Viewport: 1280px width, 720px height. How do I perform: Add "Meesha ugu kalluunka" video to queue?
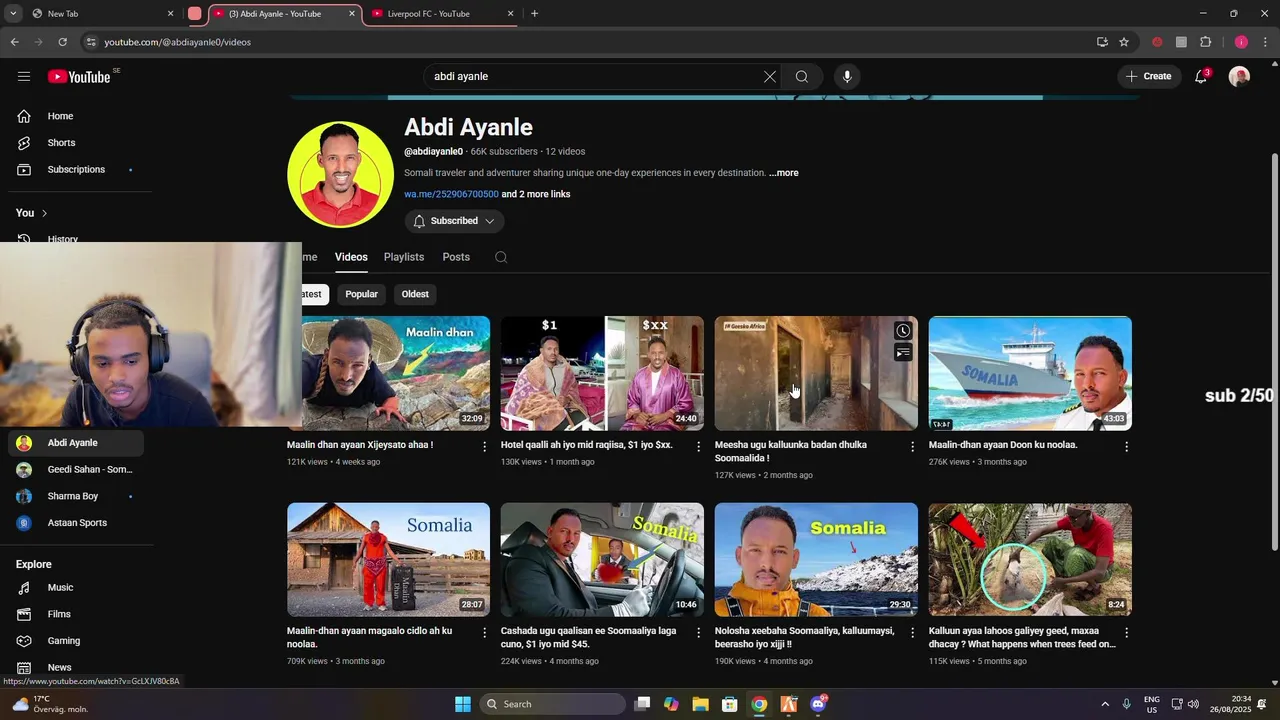point(903,352)
